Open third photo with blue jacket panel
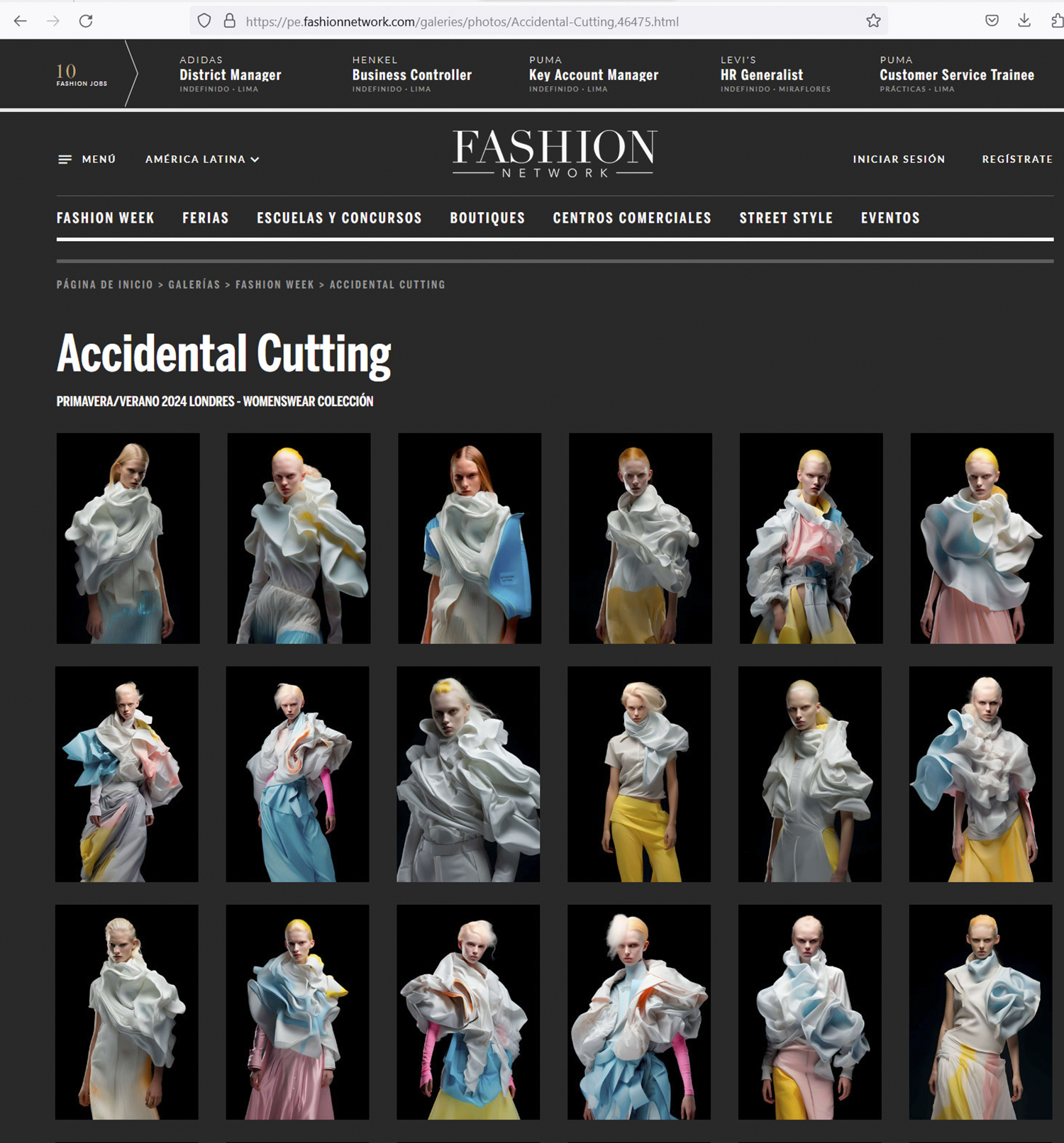 point(470,538)
